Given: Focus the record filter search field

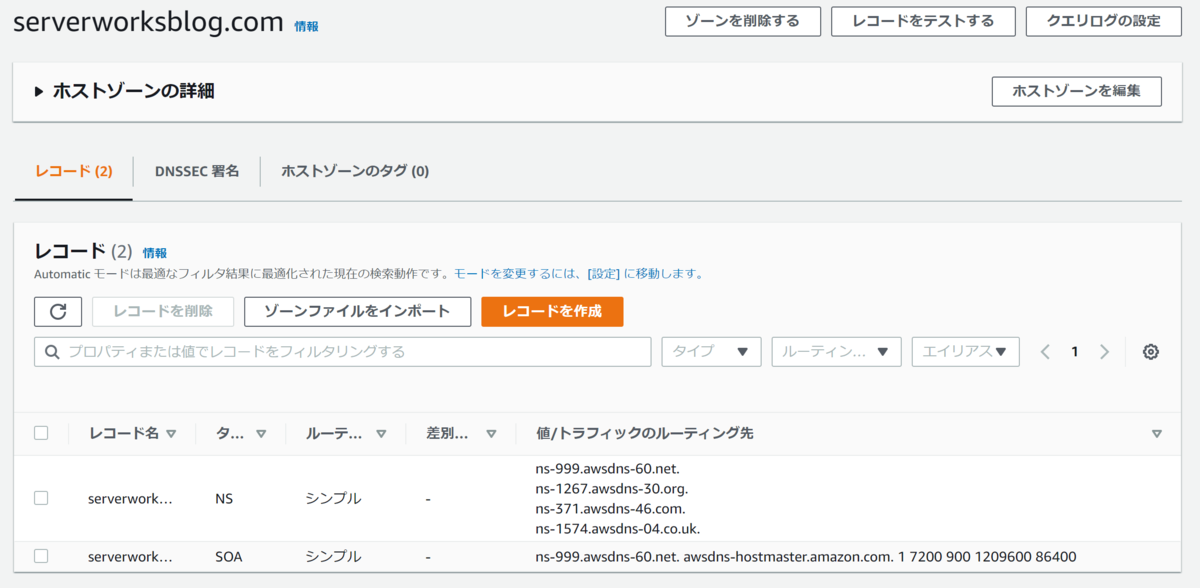Looking at the screenshot, I should coord(343,352).
